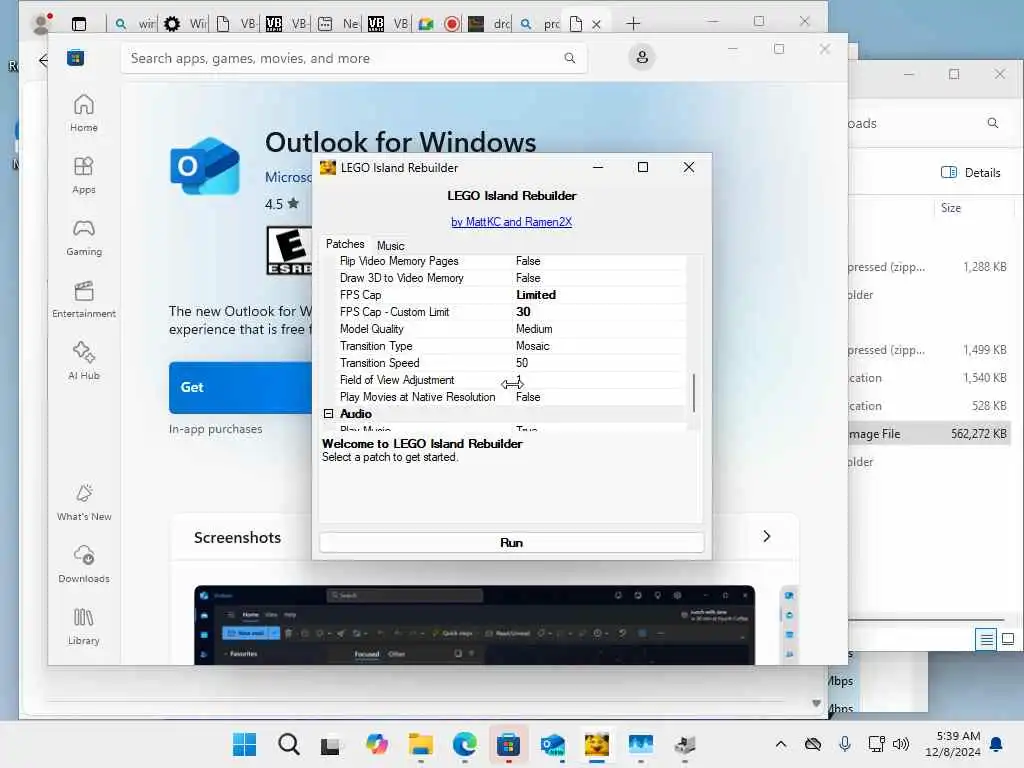Click the Store search magnifier icon
This screenshot has height=768, width=1024.
(x=569, y=58)
